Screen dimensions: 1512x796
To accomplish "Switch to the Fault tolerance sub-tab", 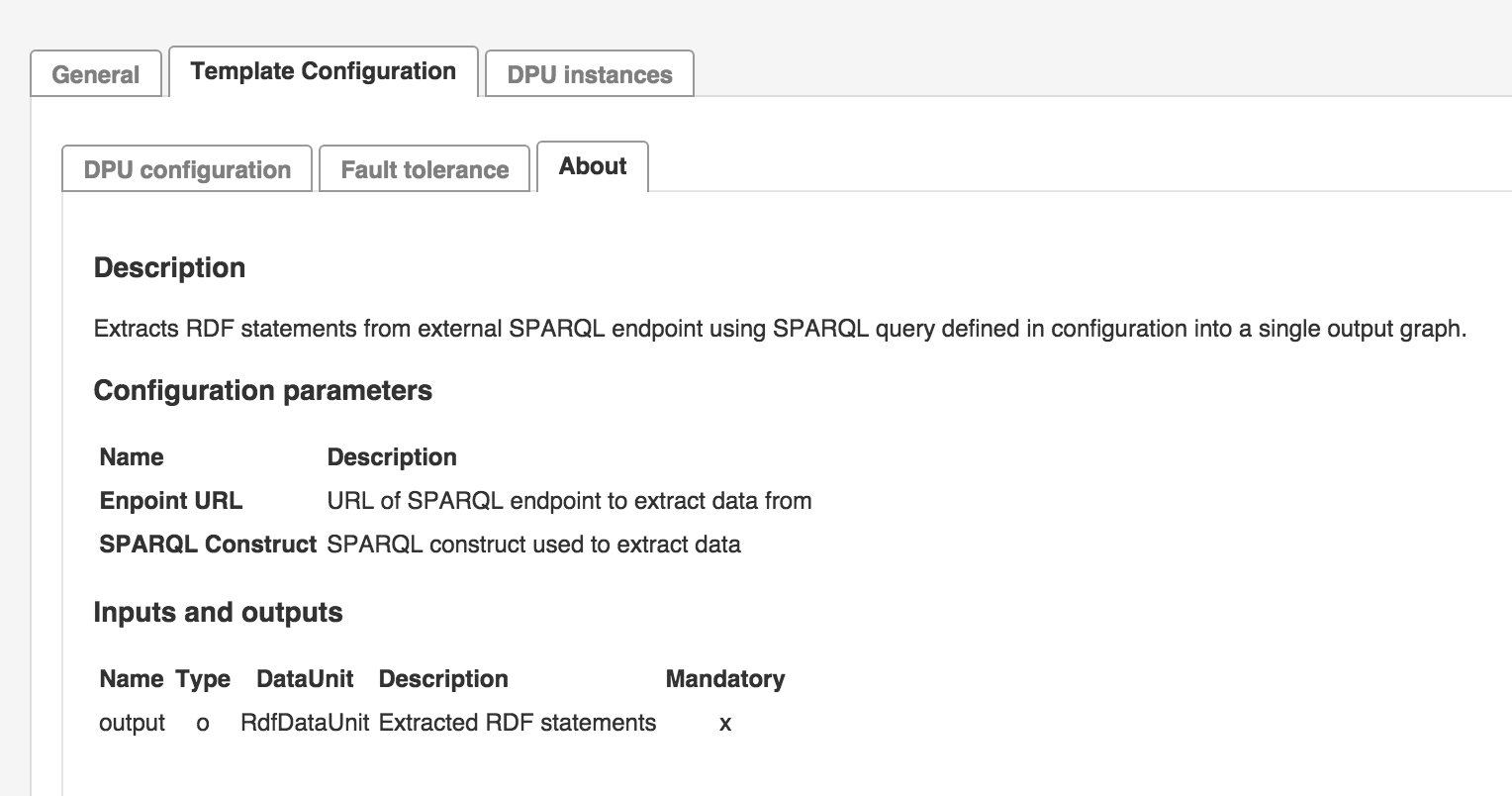I will coord(425,169).
